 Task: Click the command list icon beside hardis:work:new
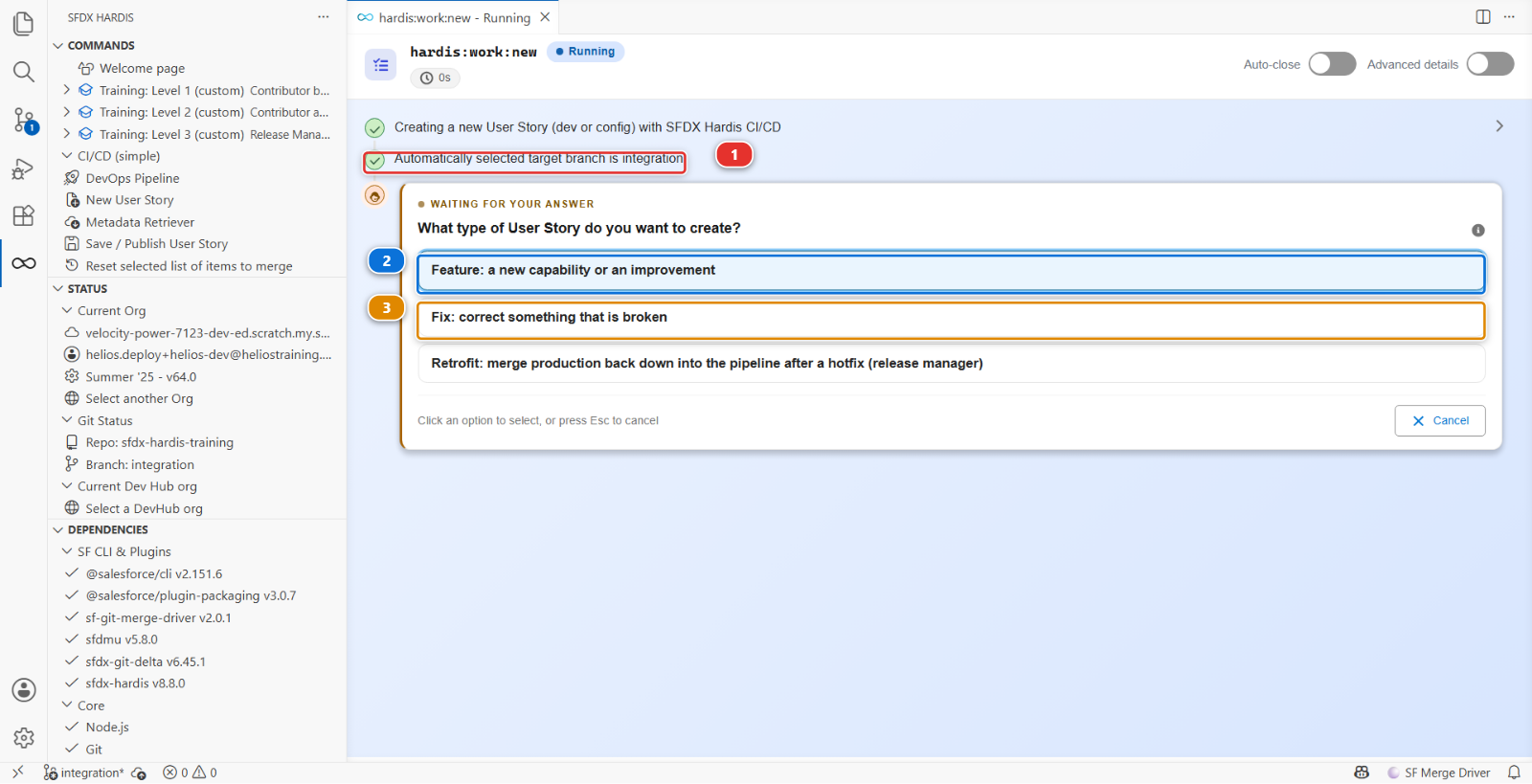tap(381, 65)
